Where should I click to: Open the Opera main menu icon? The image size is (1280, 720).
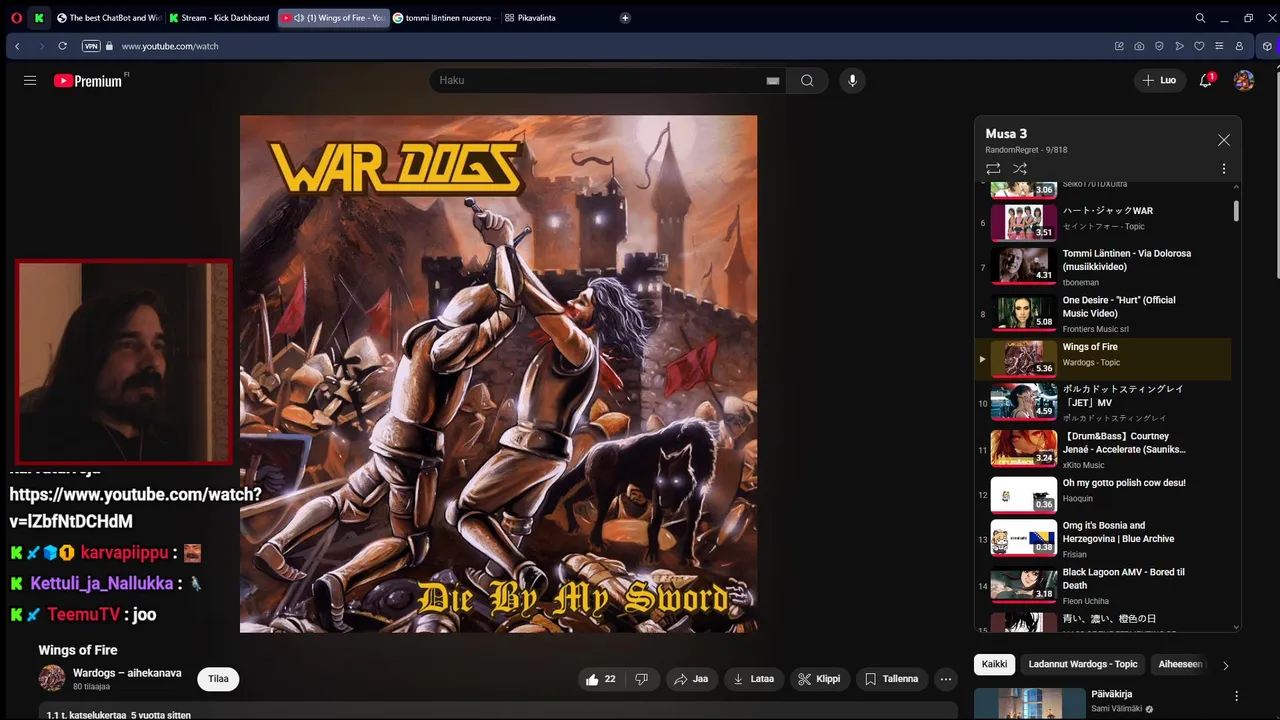15,18
